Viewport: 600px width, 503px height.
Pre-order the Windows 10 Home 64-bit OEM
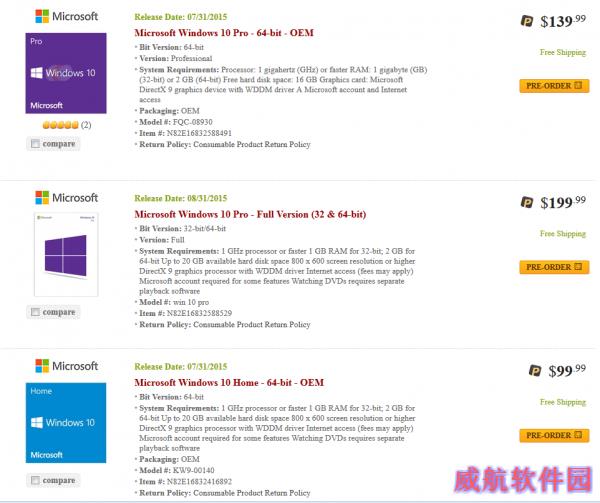click(x=554, y=435)
